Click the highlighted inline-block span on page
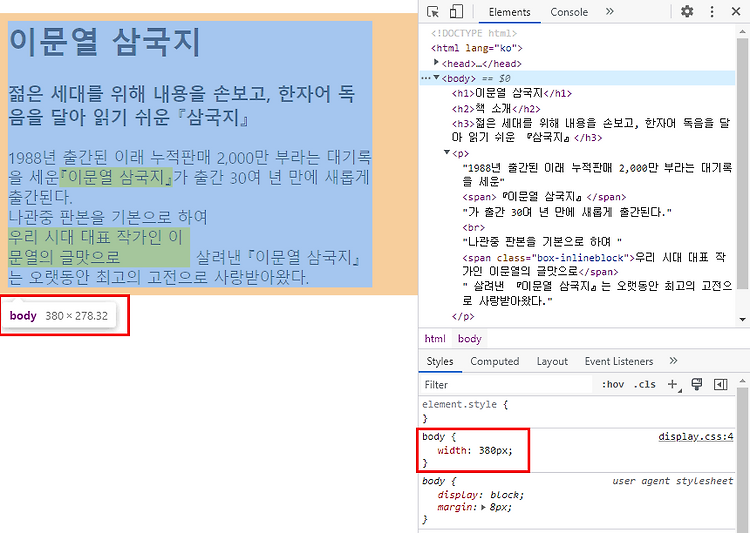Image resolution: width=750 pixels, height=533 pixels. click(99, 247)
